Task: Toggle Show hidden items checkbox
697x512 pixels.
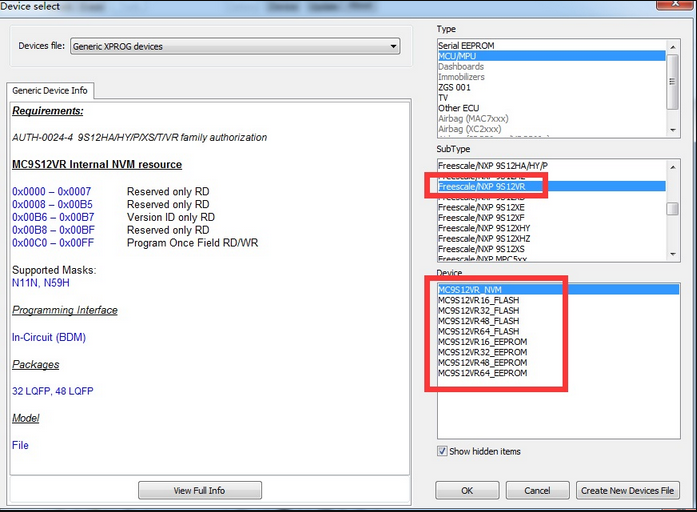Action: [442, 451]
